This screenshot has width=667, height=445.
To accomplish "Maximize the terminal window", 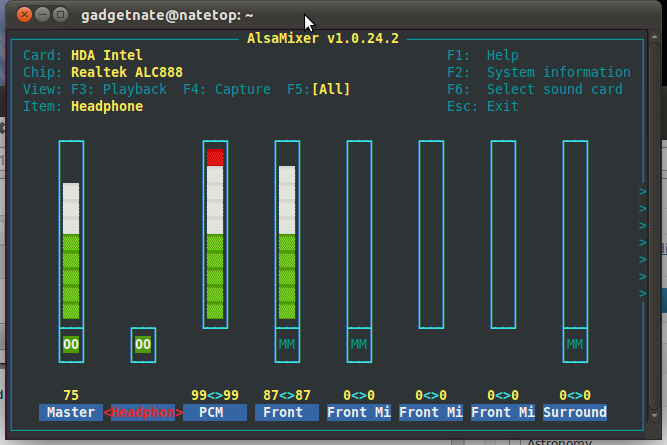I will (x=60, y=15).
